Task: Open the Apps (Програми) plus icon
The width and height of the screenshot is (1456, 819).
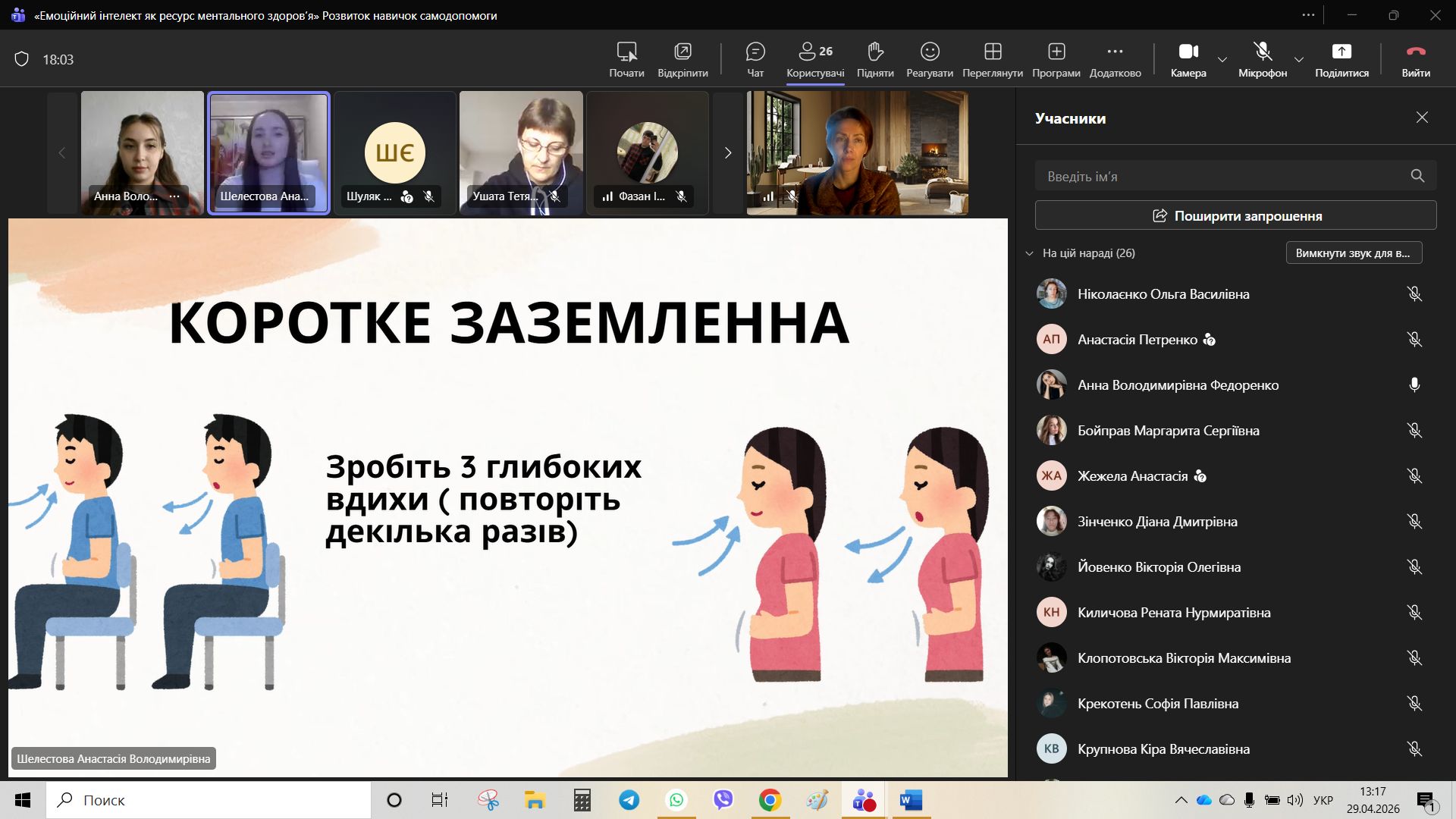Action: [1056, 52]
